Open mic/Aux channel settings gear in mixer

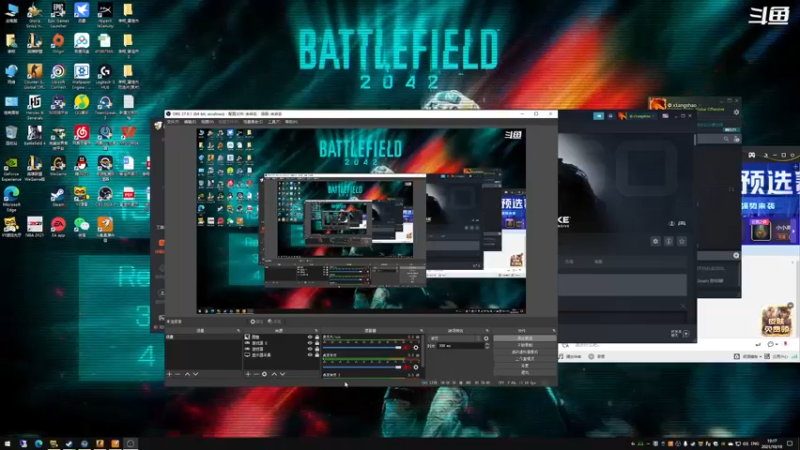point(416,347)
